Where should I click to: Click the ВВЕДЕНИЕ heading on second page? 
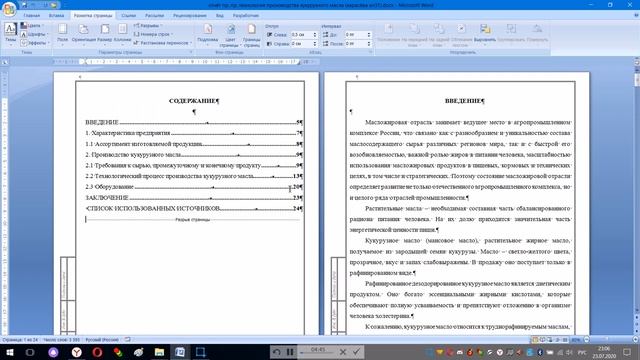pyautogui.click(x=463, y=101)
